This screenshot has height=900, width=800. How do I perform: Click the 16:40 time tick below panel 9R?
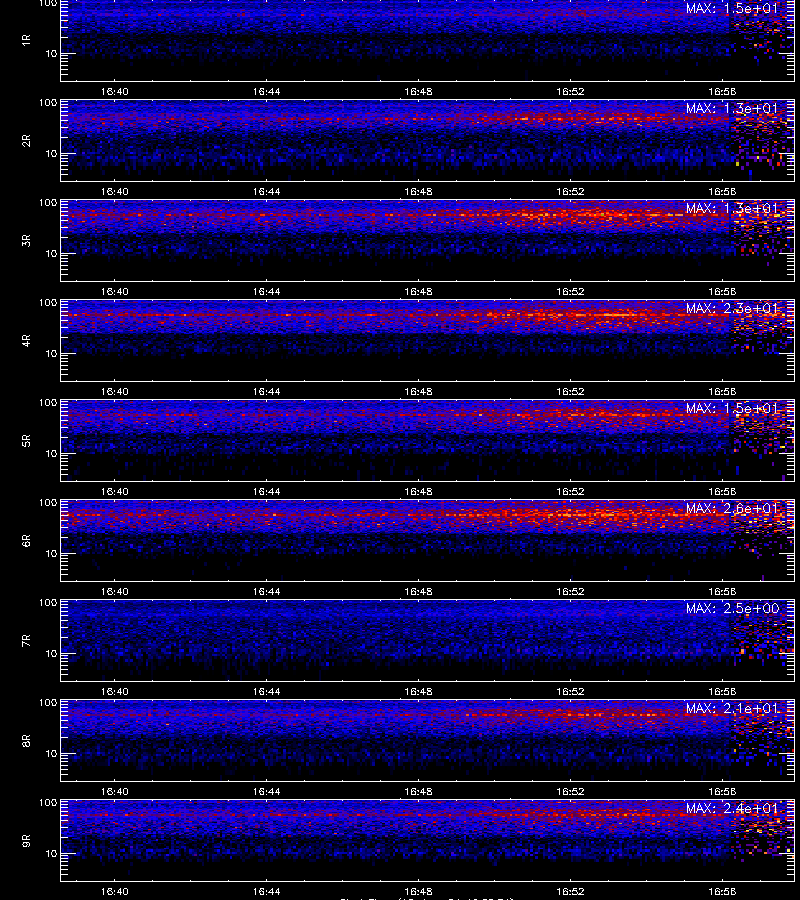(115, 891)
